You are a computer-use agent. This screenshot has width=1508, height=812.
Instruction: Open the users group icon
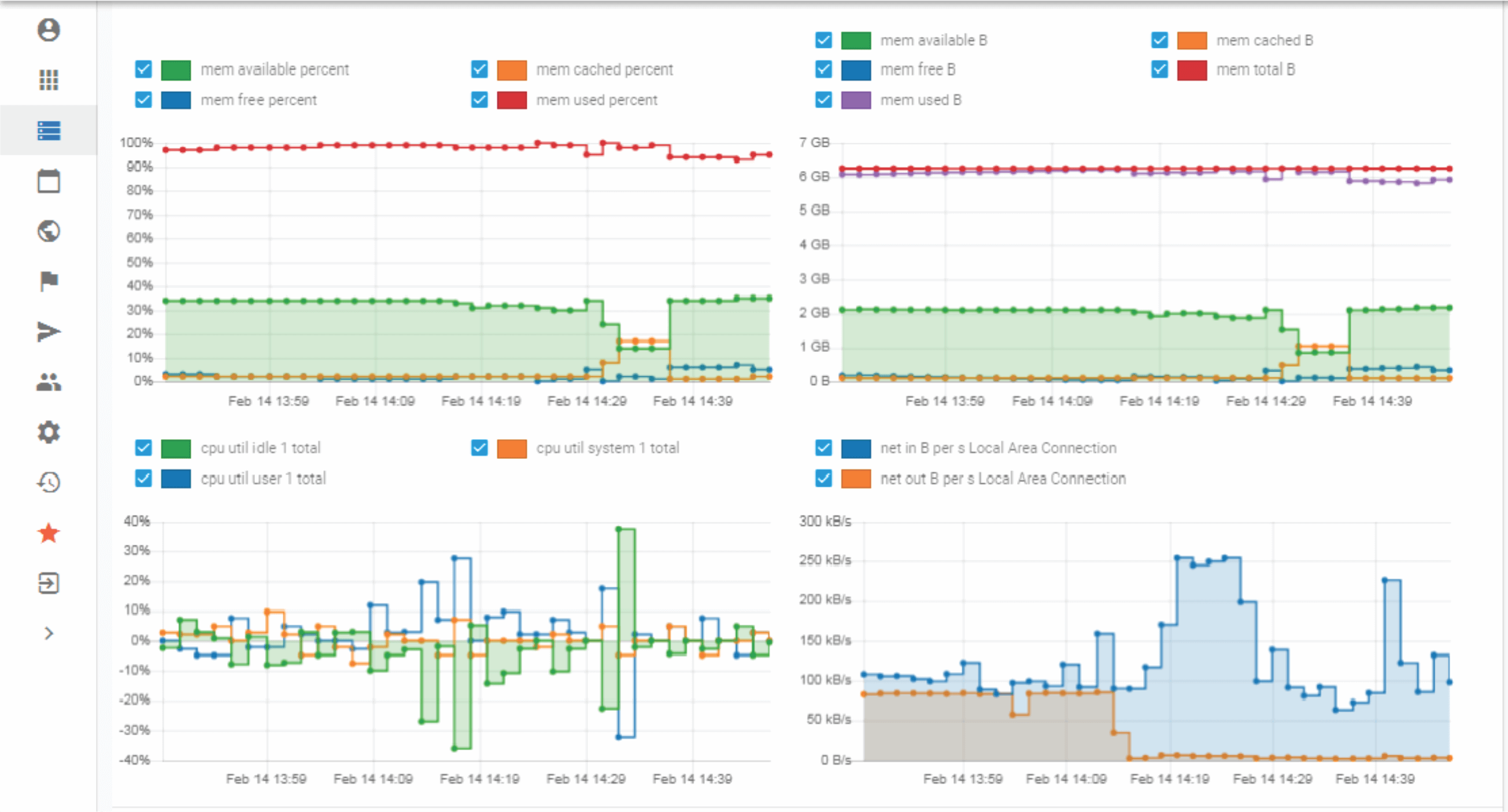[x=49, y=382]
